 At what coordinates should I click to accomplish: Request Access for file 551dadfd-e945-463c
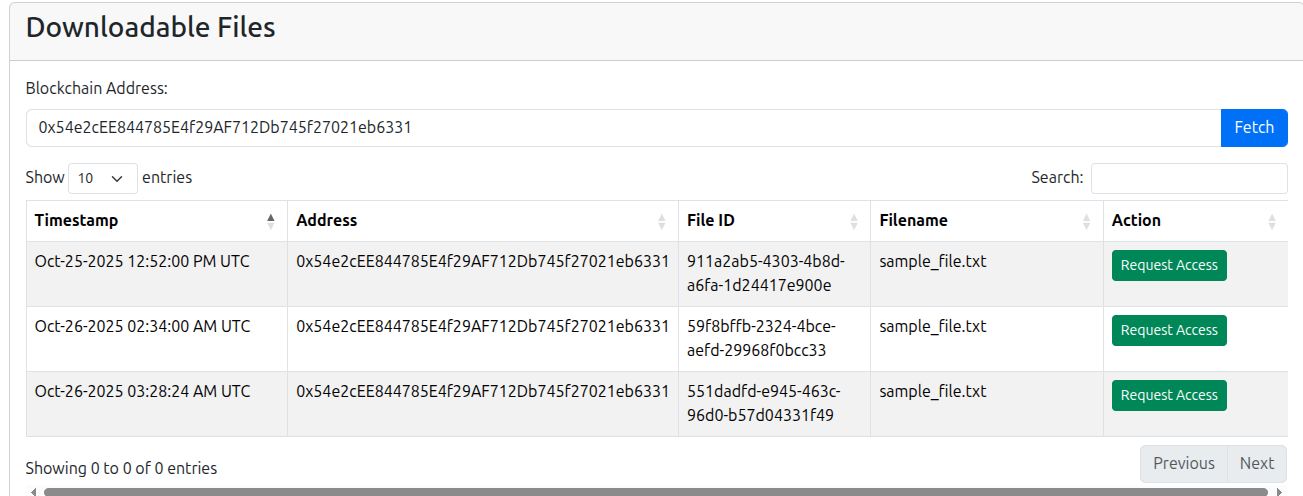[x=1169, y=396]
